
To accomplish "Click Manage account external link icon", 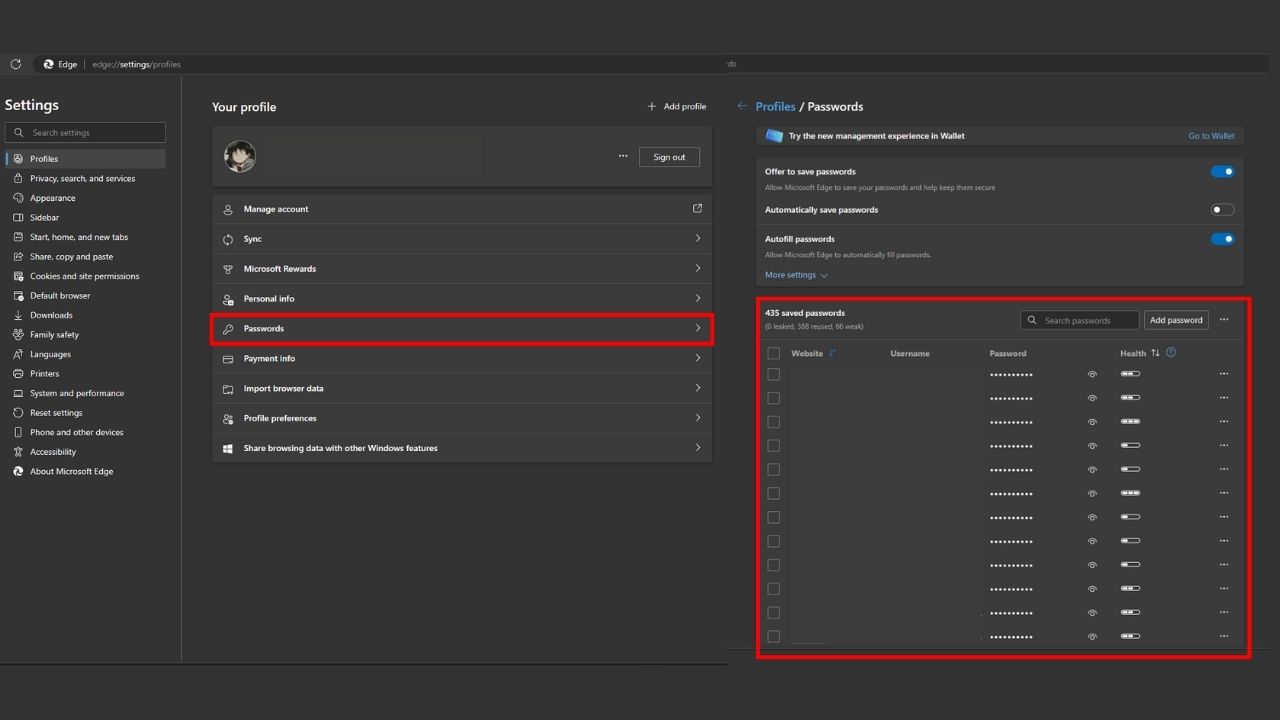I will point(697,209).
